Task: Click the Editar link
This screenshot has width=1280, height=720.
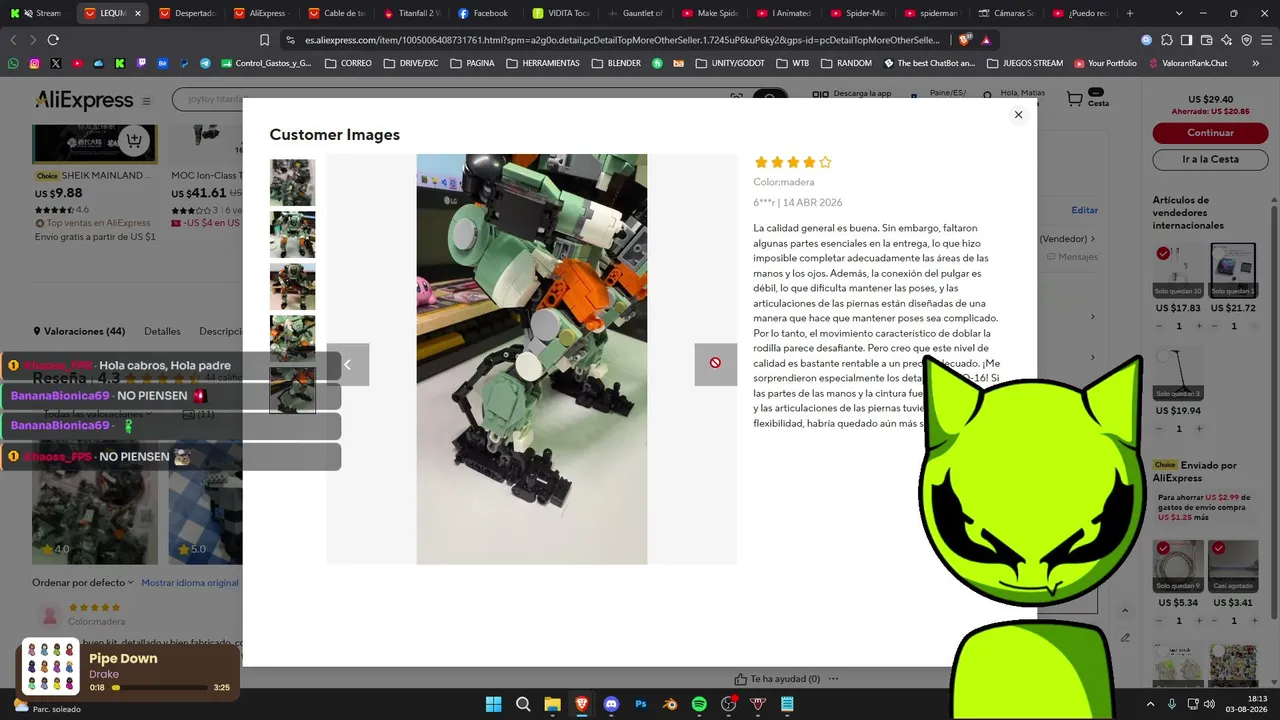Action: [x=1085, y=210]
